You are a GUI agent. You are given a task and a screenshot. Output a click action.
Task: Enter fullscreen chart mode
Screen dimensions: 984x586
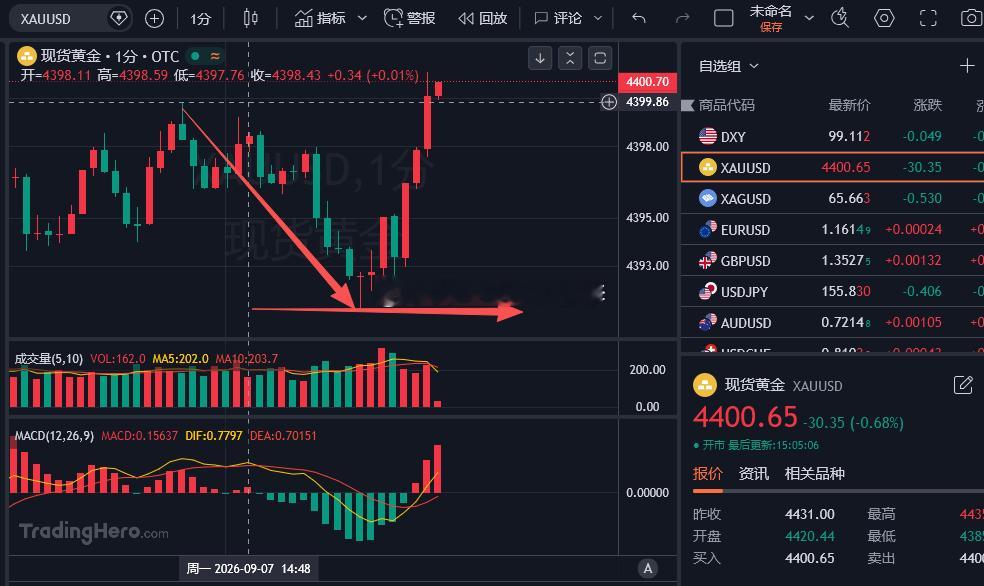click(x=928, y=18)
